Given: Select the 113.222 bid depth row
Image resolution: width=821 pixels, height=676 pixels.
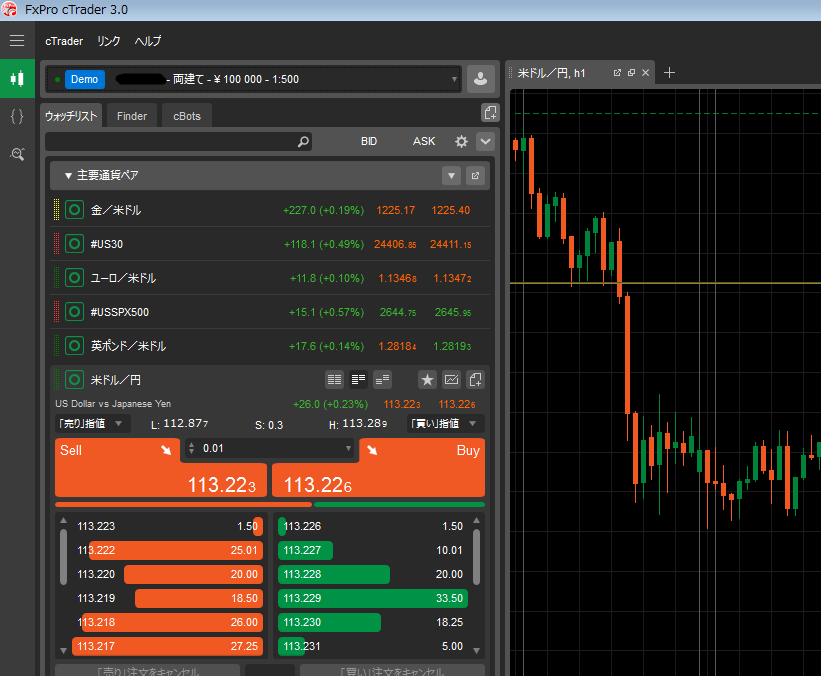Looking at the screenshot, I should pyautogui.click(x=168, y=550).
